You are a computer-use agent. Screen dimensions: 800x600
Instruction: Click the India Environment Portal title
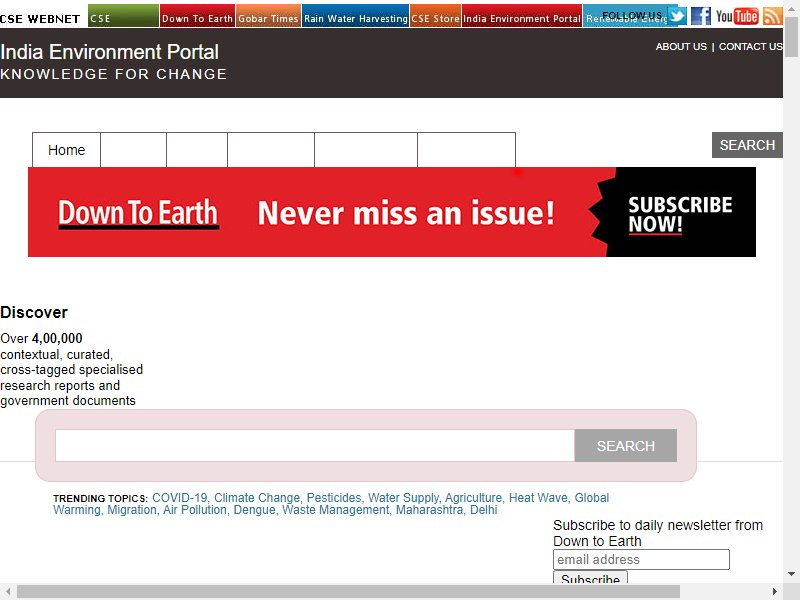point(110,52)
